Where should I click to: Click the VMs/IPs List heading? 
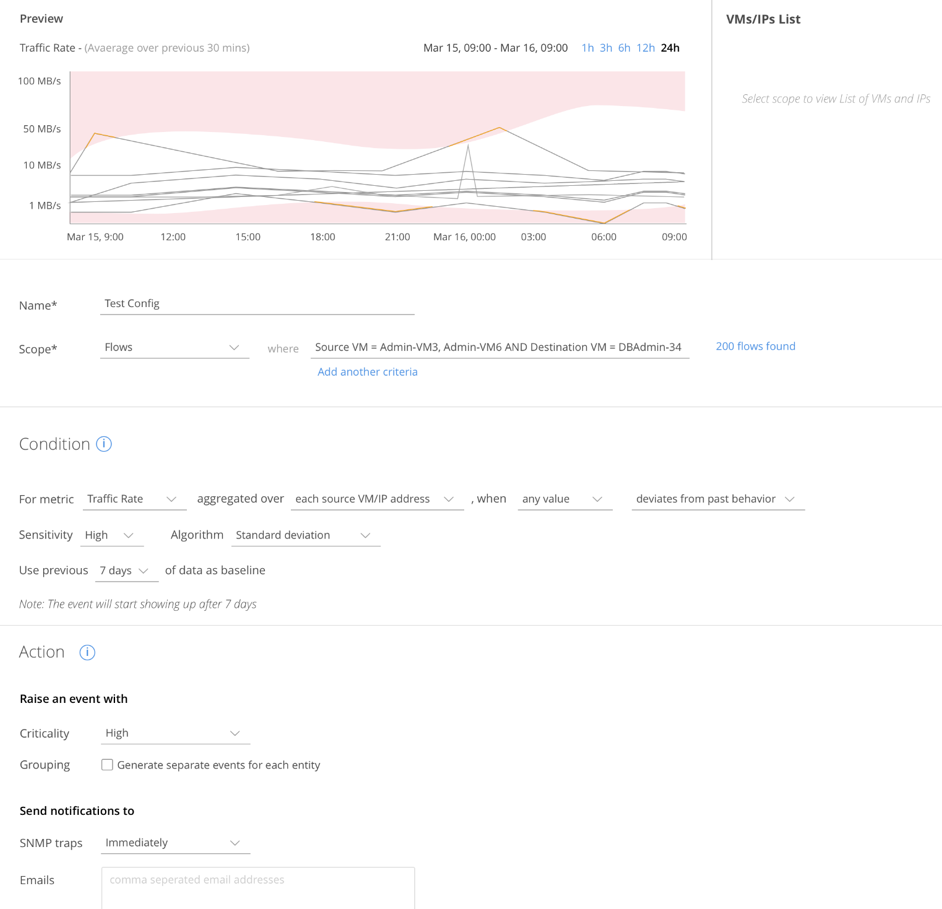coord(763,19)
